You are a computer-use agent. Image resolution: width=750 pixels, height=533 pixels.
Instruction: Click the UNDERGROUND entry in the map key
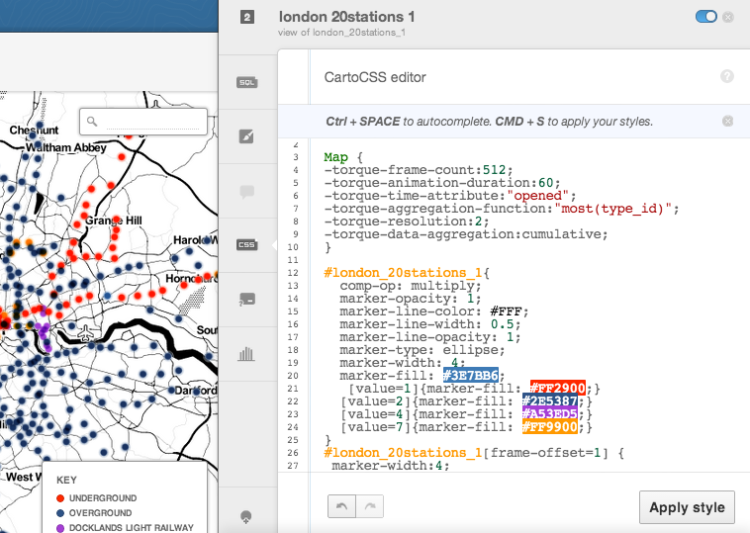coord(96,498)
